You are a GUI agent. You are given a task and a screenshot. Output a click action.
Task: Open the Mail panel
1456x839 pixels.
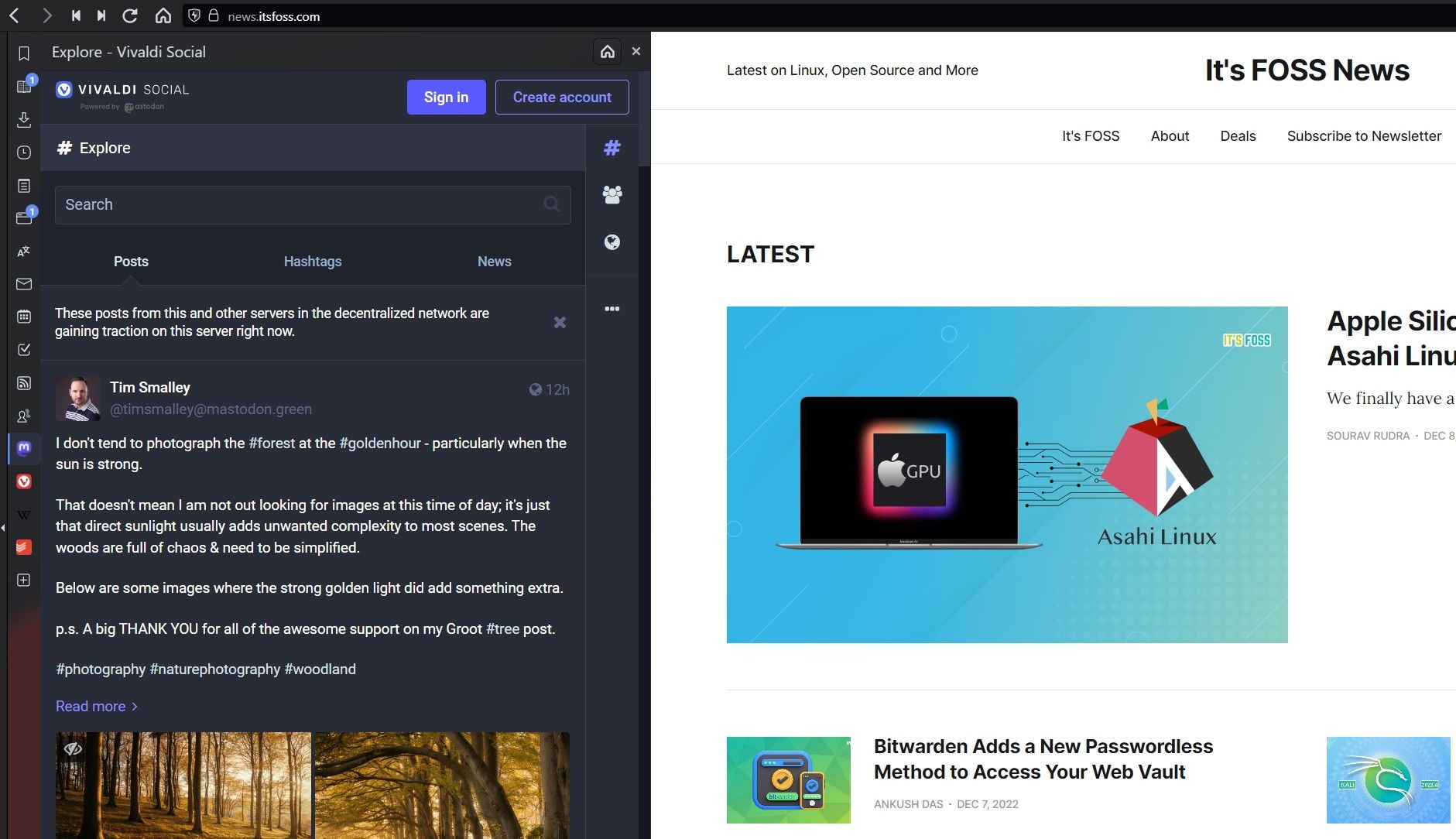click(x=23, y=284)
